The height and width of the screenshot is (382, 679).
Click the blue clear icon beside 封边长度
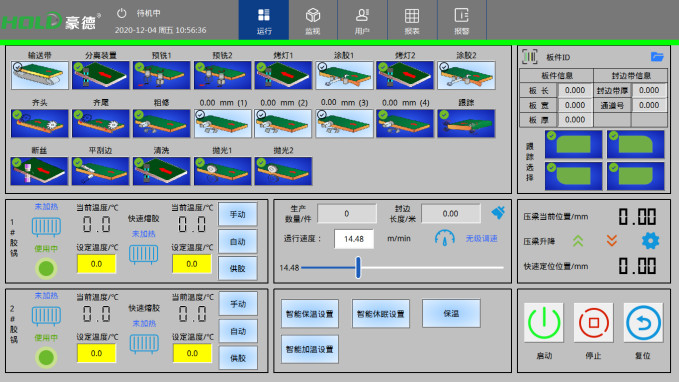tap(498, 213)
